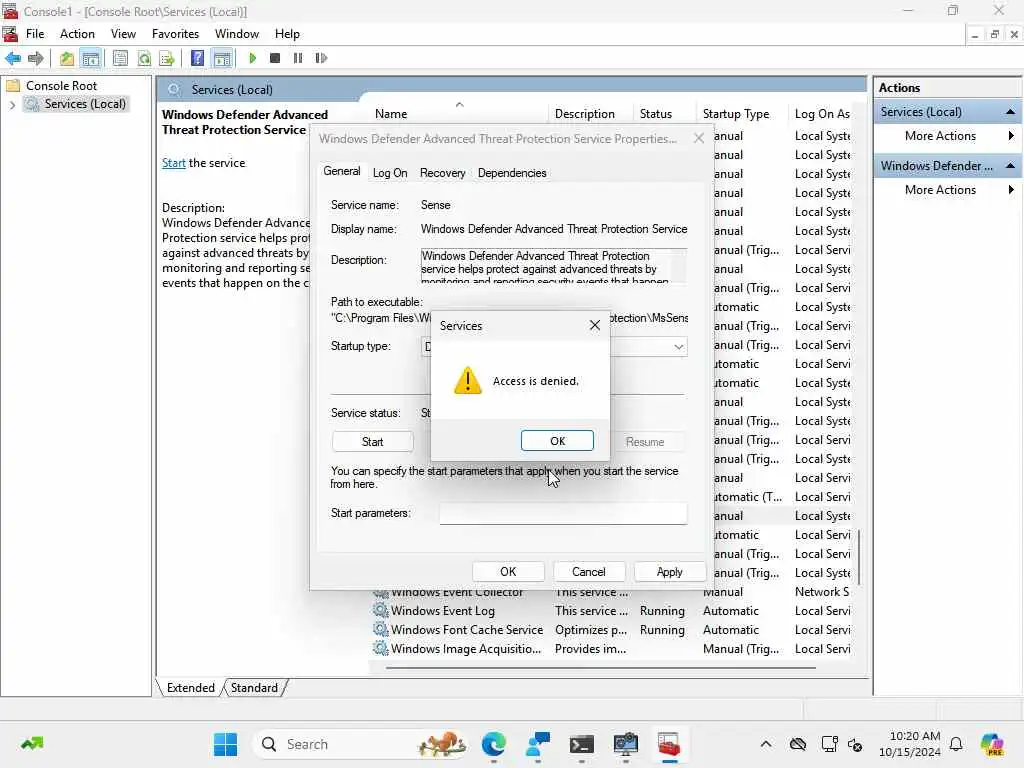Click the Start the service link

(174, 163)
